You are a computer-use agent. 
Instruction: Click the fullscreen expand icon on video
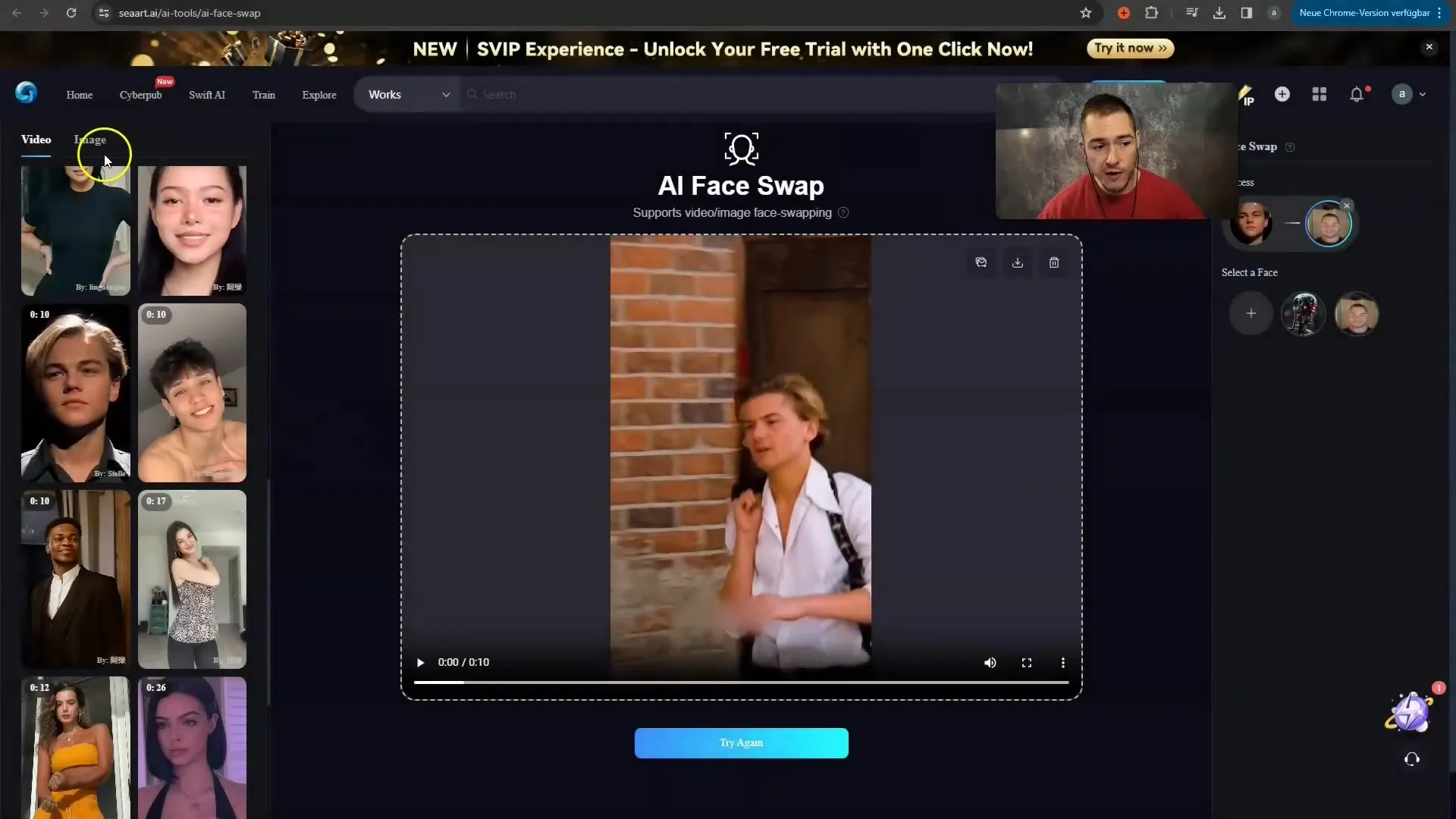1027,661
